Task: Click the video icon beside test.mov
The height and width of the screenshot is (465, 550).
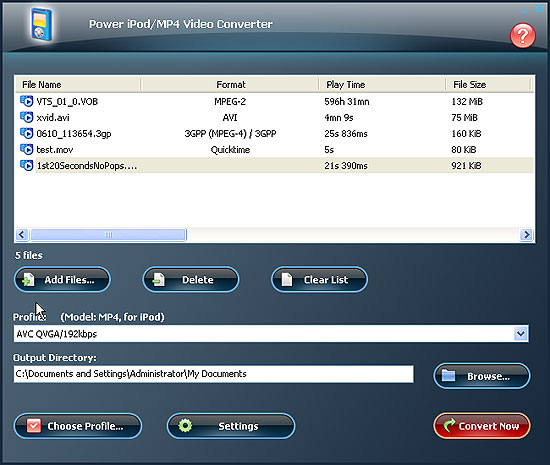Action: [26, 150]
